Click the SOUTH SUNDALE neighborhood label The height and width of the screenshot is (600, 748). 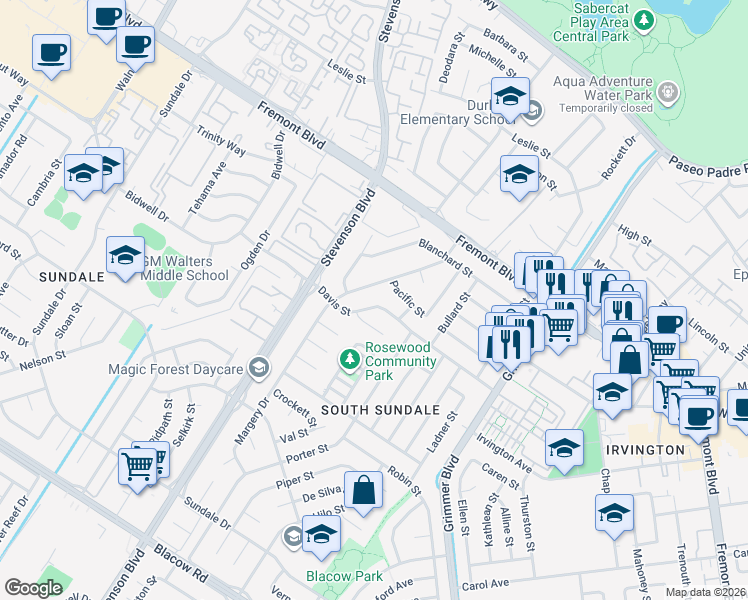pyautogui.click(x=381, y=410)
